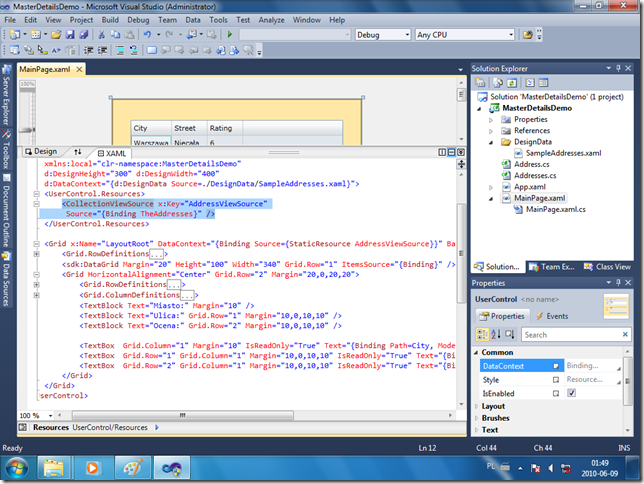
Task: Click the Undo arrow icon
Action: [147, 35]
